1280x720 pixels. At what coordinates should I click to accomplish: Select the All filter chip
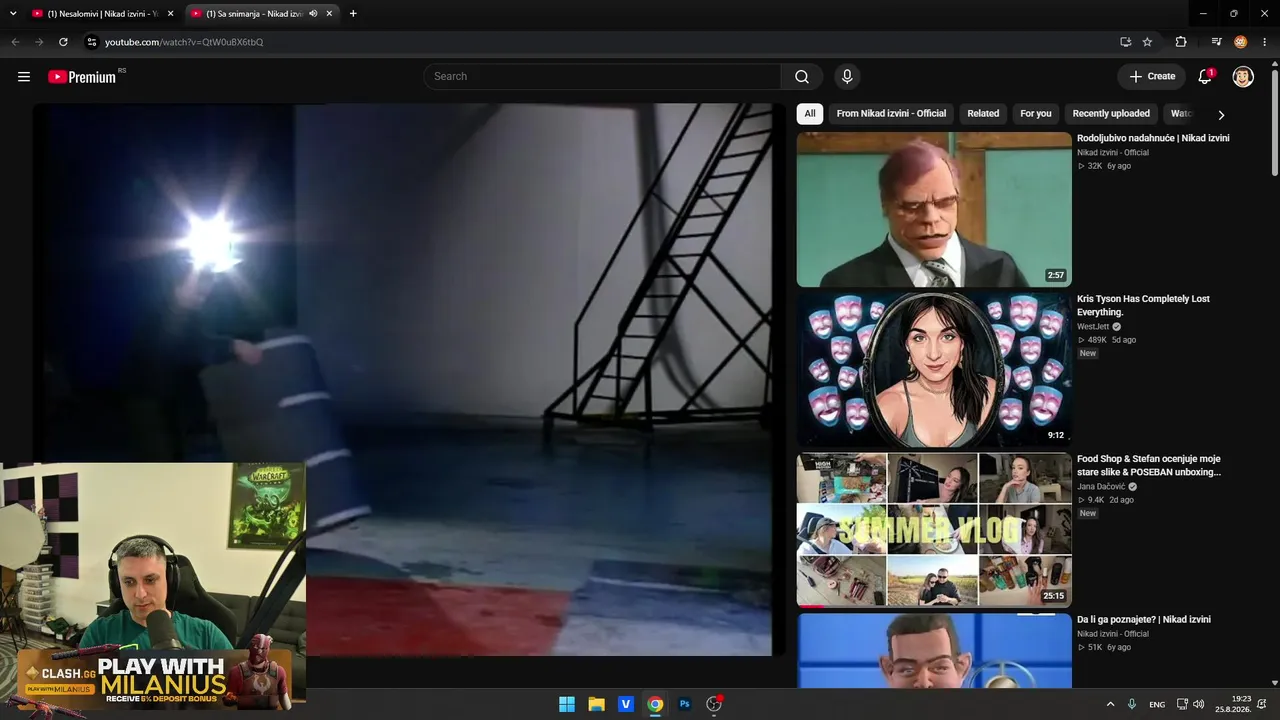click(x=810, y=114)
